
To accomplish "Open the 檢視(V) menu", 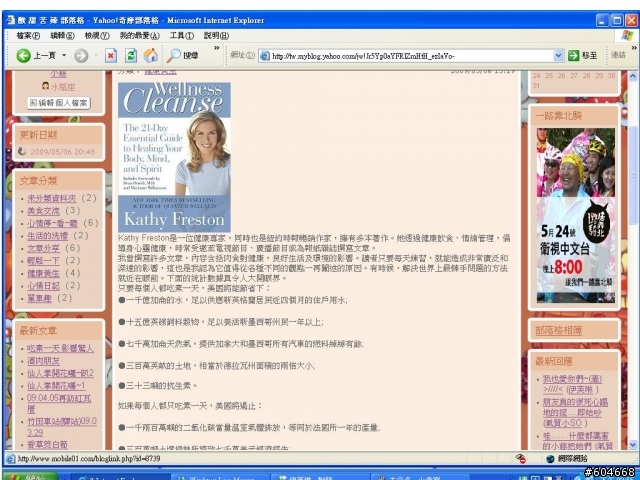I will [x=97, y=36].
